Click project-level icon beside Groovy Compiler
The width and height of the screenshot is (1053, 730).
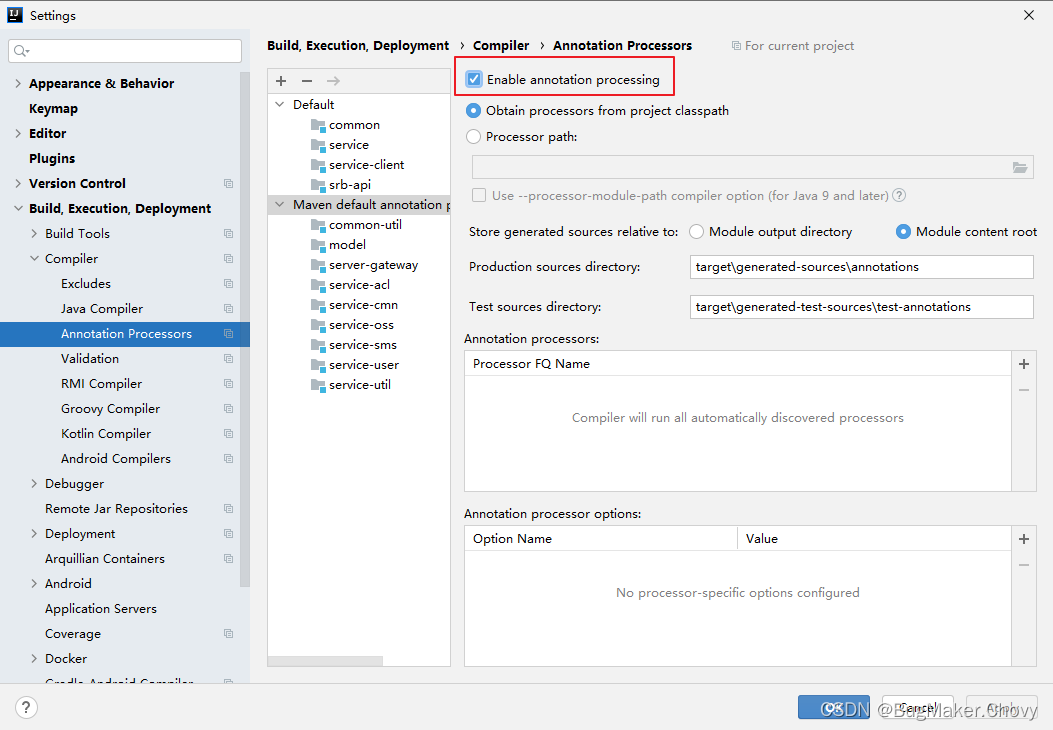[x=228, y=409]
